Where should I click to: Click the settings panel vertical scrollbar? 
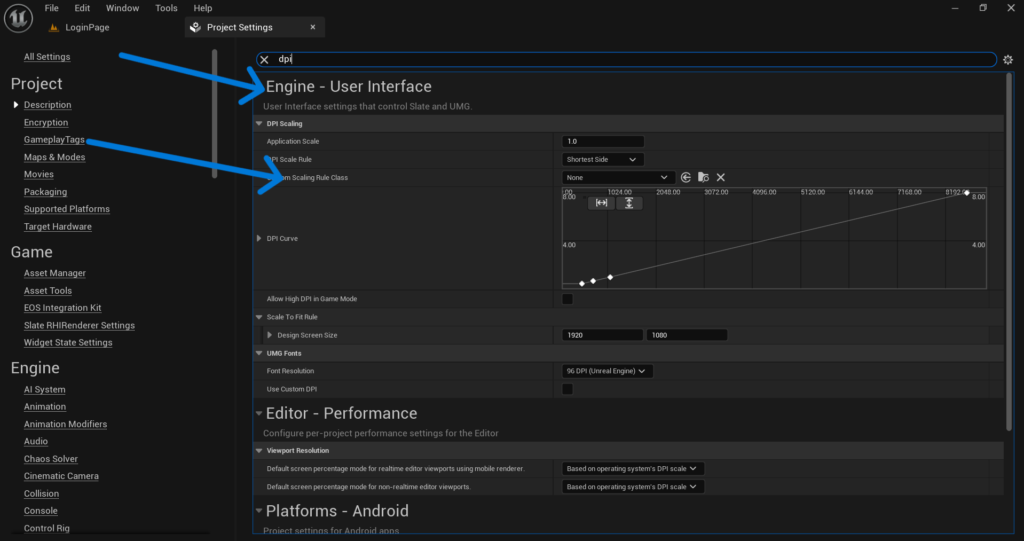click(1009, 252)
